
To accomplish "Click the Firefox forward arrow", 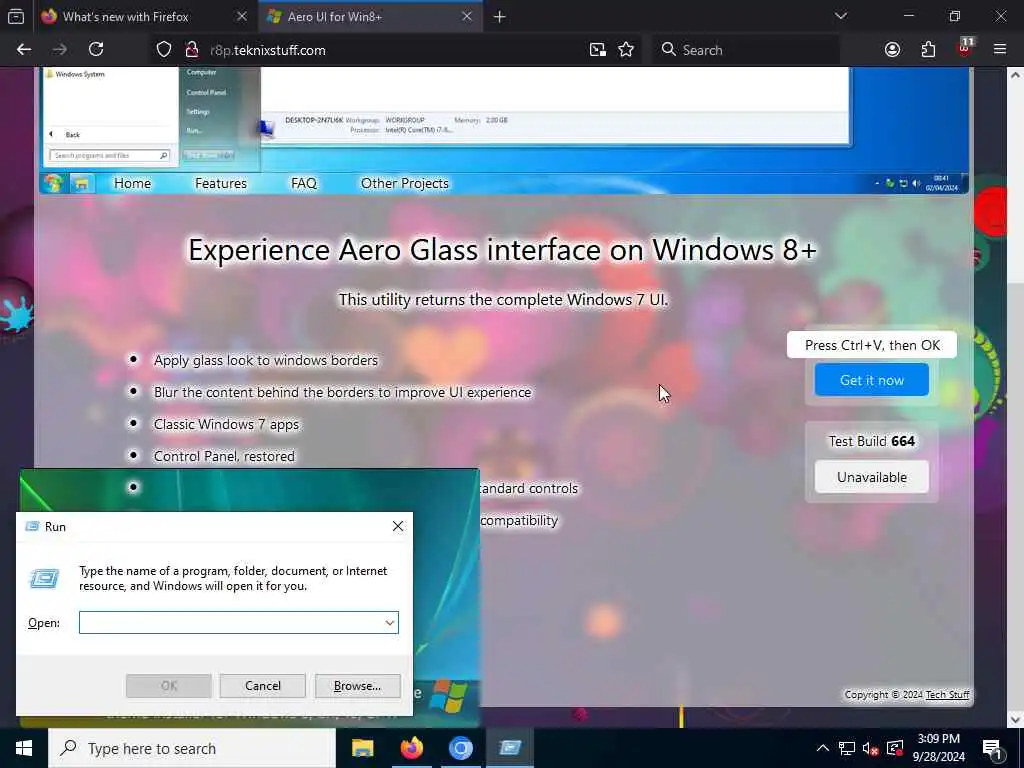I will pyautogui.click(x=60, y=50).
